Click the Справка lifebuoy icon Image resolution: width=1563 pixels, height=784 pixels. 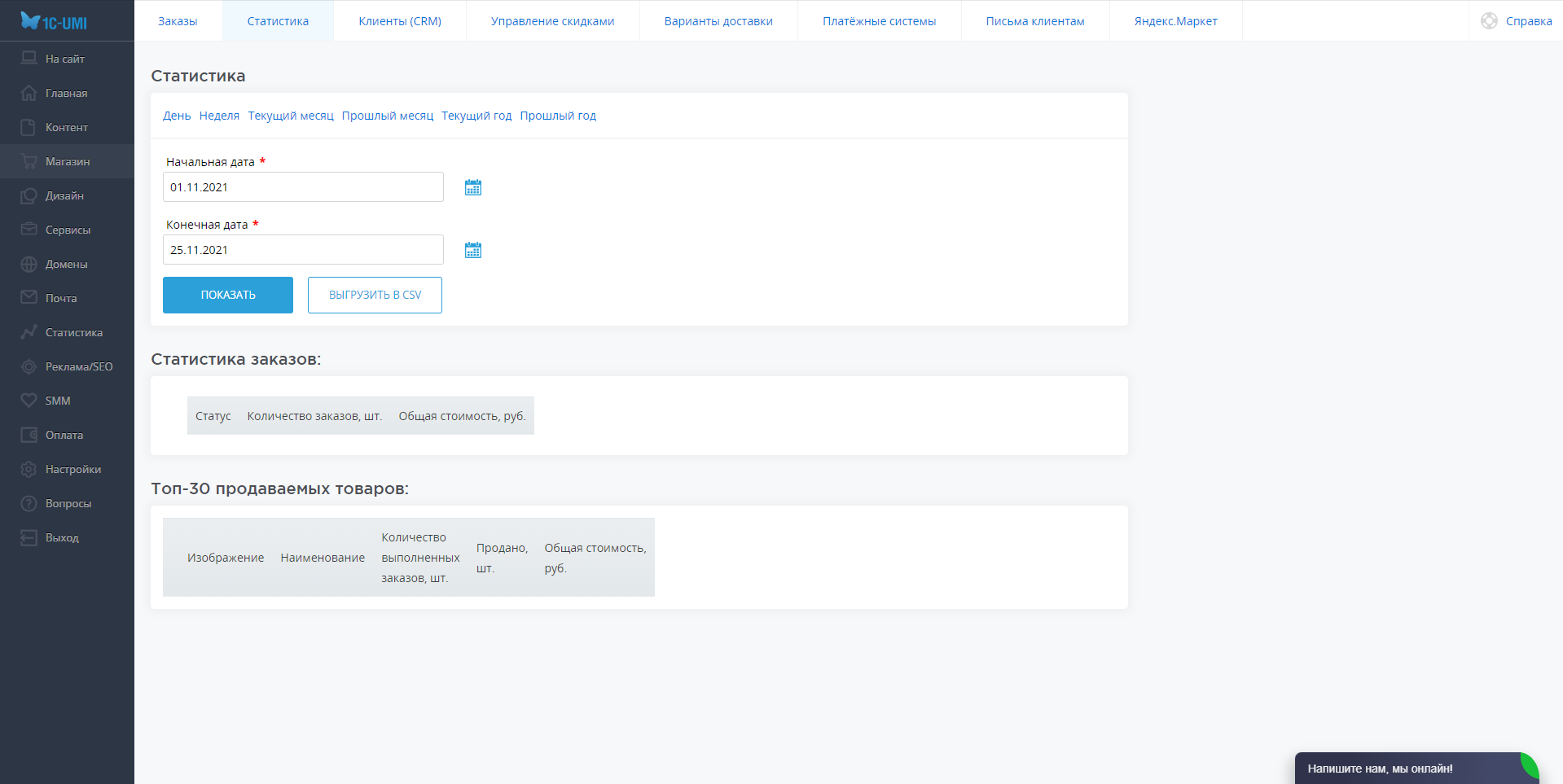pyautogui.click(x=1489, y=21)
